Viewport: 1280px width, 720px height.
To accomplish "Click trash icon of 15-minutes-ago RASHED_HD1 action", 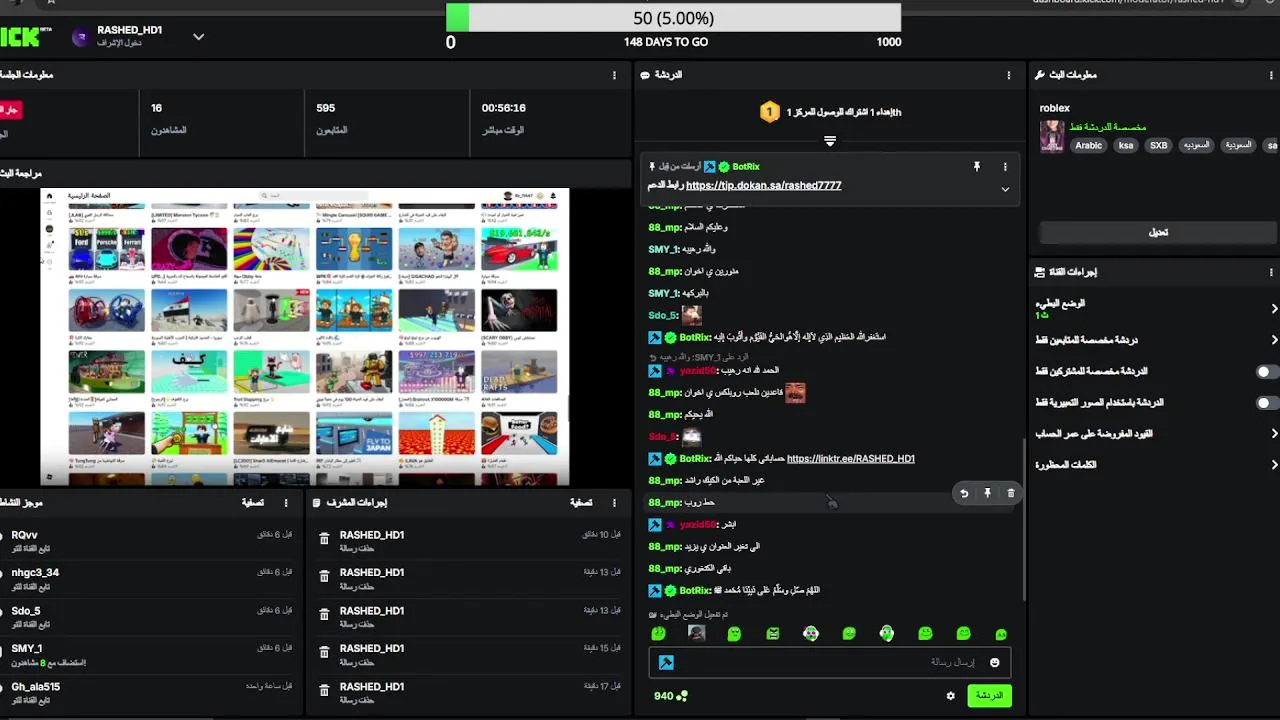I will coord(324,653).
